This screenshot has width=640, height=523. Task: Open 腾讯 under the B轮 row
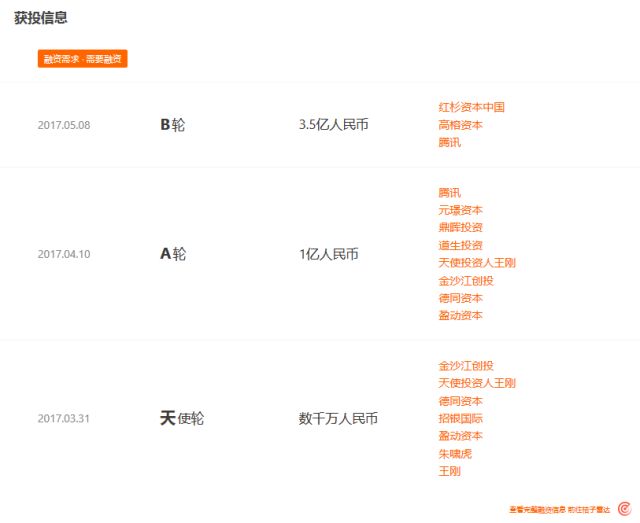coord(449,142)
